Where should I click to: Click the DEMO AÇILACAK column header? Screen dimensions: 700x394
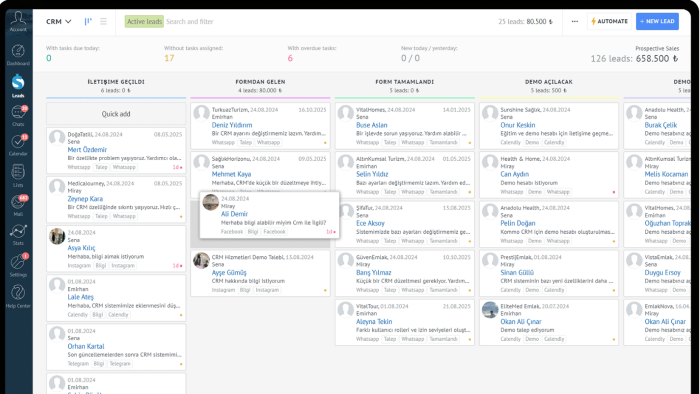(549, 82)
